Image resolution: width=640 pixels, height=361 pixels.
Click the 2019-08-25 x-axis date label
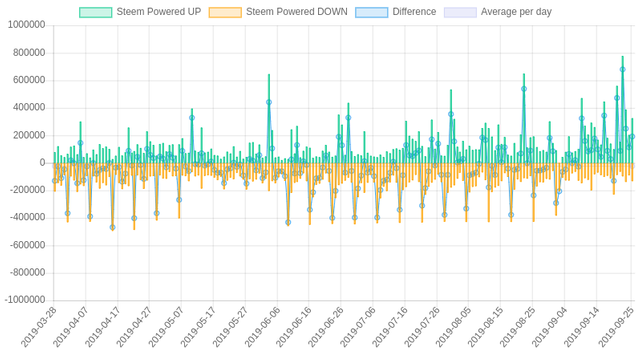pos(517,327)
